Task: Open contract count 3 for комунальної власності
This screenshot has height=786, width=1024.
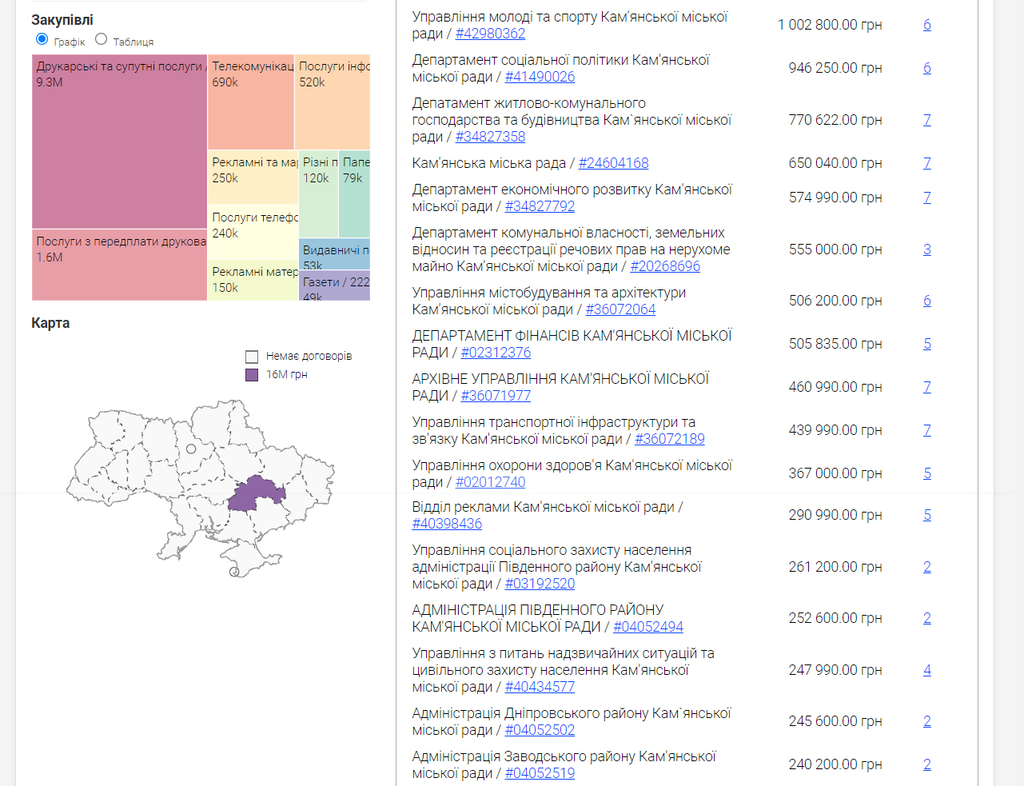Action: [927, 249]
